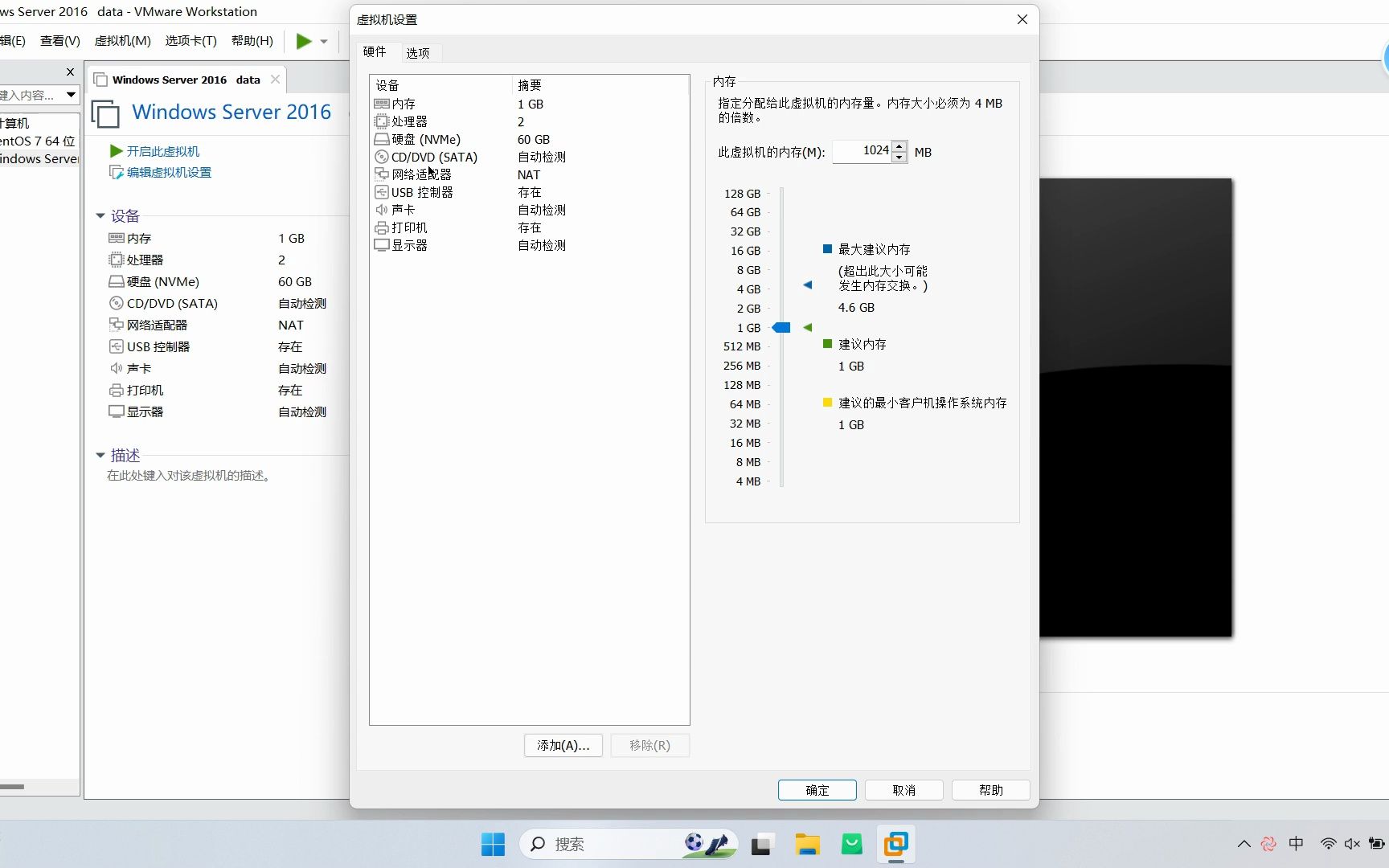This screenshot has height=868, width=1389.
Task: Click the 帮助 button in the dialog
Action: pyautogui.click(x=991, y=790)
